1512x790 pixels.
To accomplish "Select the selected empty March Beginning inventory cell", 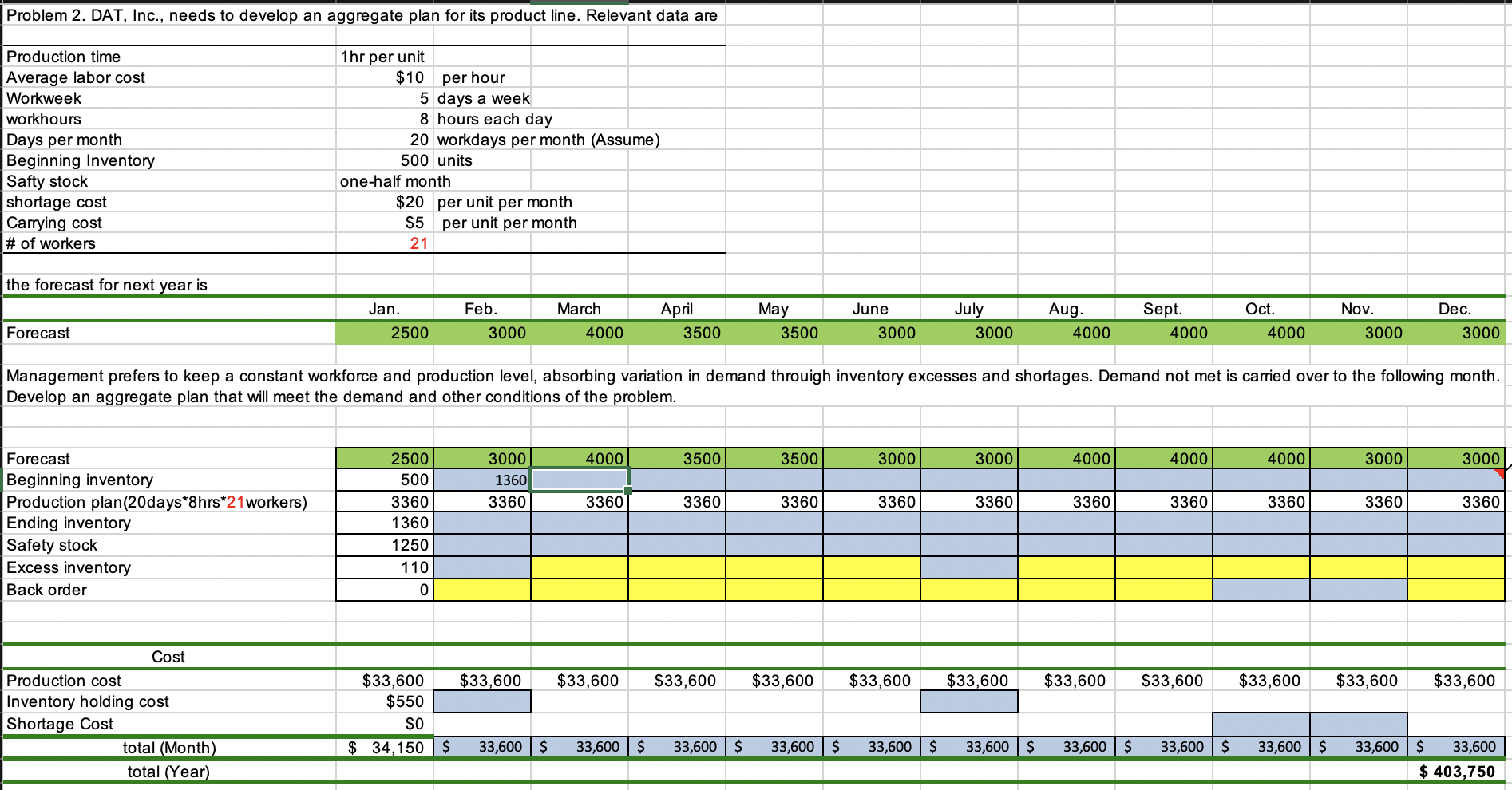I will [x=580, y=480].
